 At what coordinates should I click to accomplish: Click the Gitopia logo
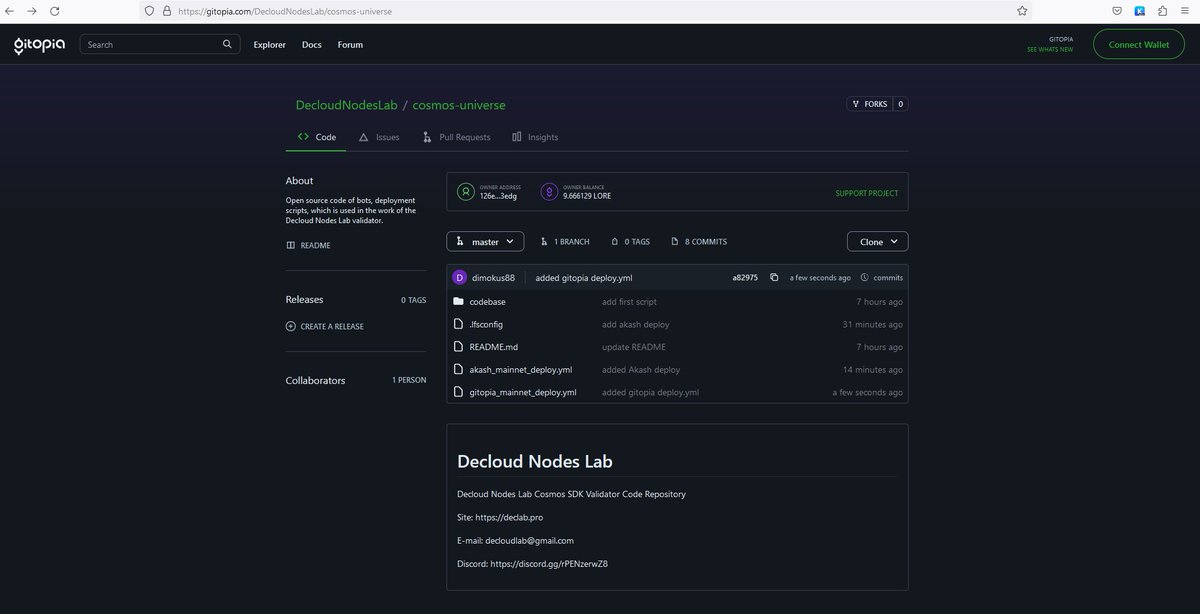coord(39,45)
